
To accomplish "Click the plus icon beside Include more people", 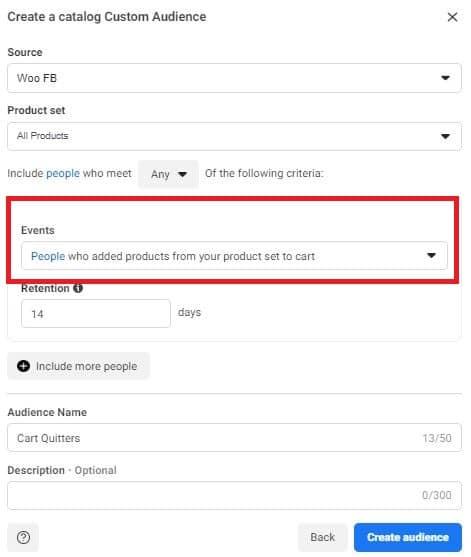I will 24,366.
